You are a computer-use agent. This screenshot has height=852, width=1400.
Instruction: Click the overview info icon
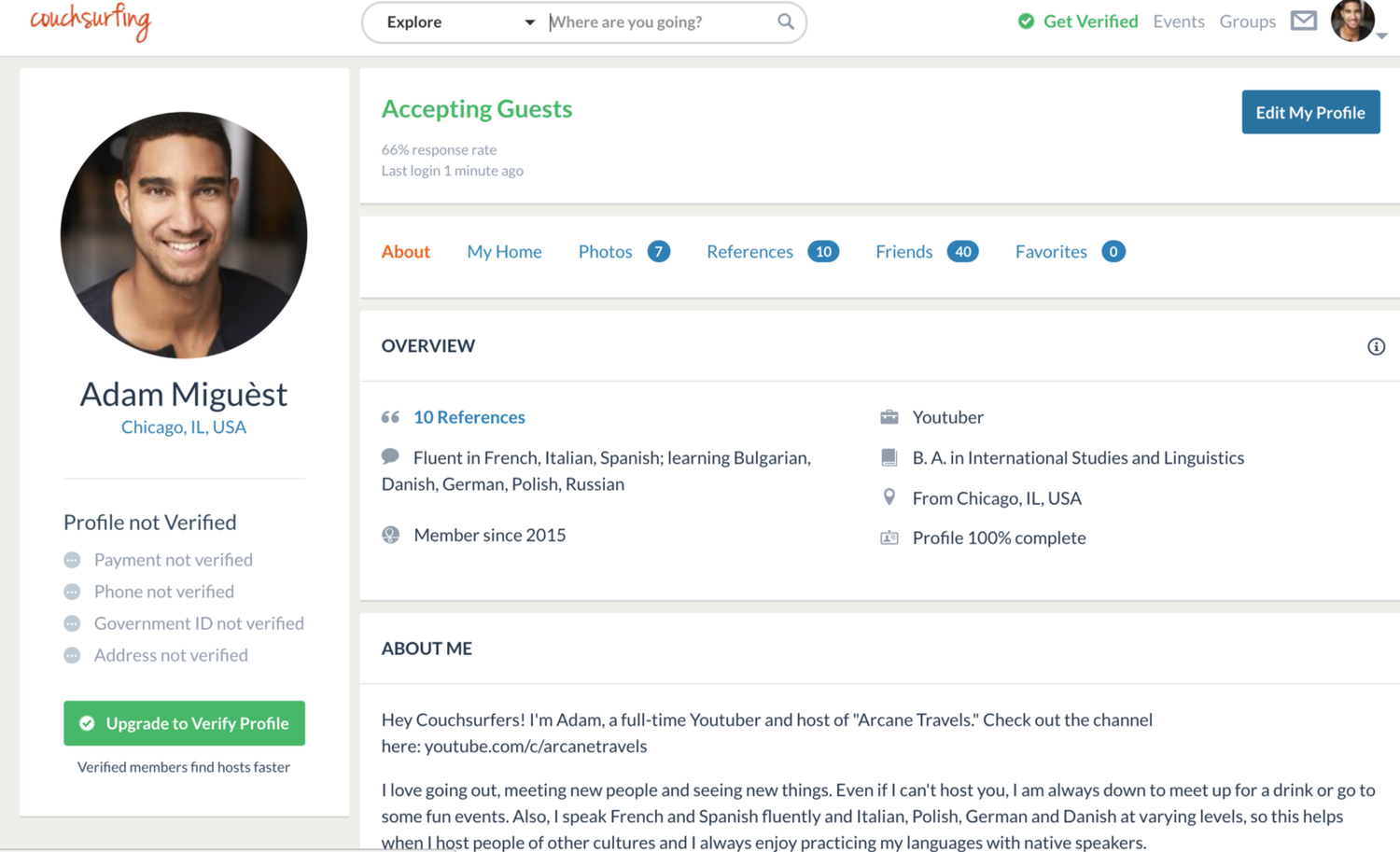[x=1376, y=347]
